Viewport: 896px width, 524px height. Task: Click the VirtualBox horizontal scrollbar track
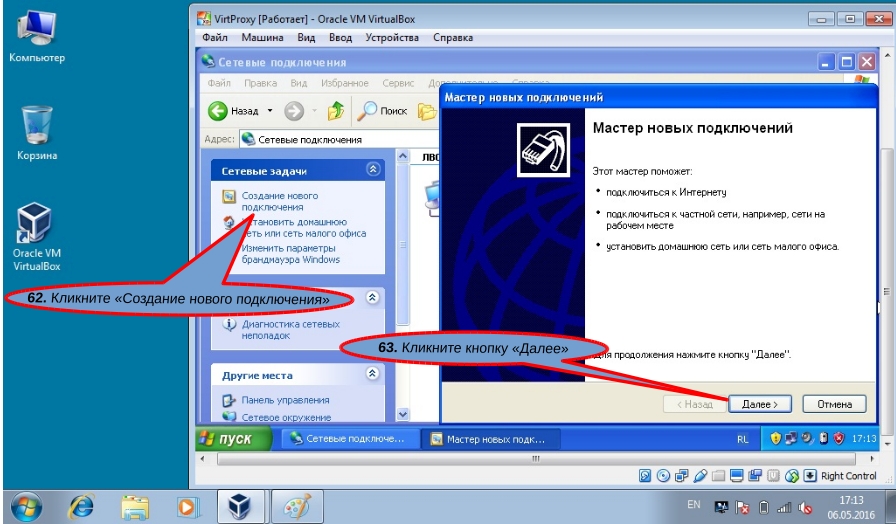click(x=536, y=458)
